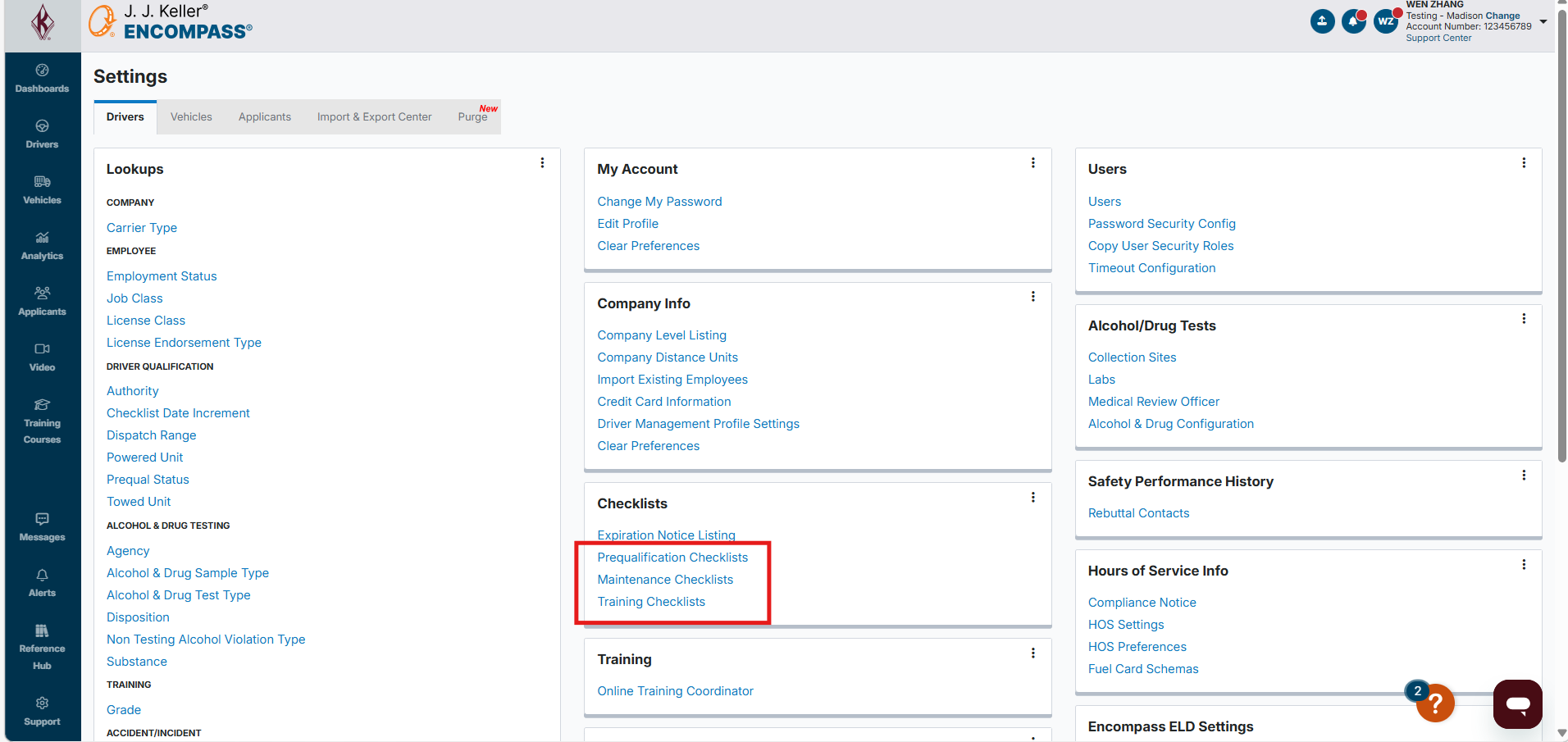
Task: Open Support in the left sidebar
Action: (x=43, y=712)
